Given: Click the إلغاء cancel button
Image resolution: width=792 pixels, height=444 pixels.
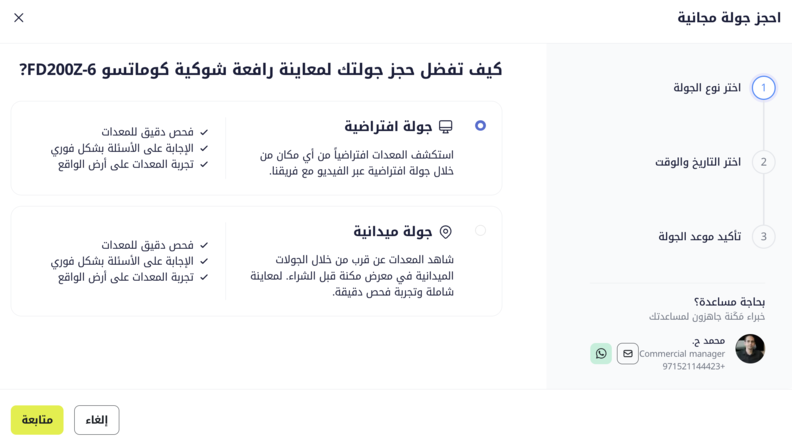Looking at the screenshot, I should point(96,420).
